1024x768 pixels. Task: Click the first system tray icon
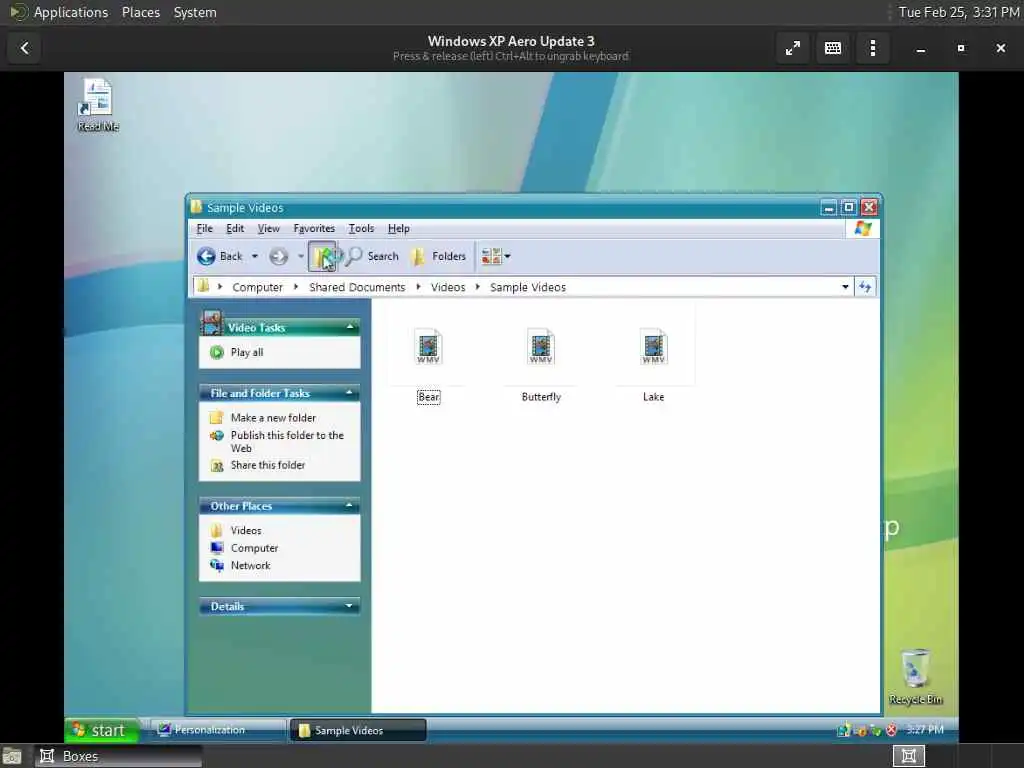pyautogui.click(x=844, y=730)
